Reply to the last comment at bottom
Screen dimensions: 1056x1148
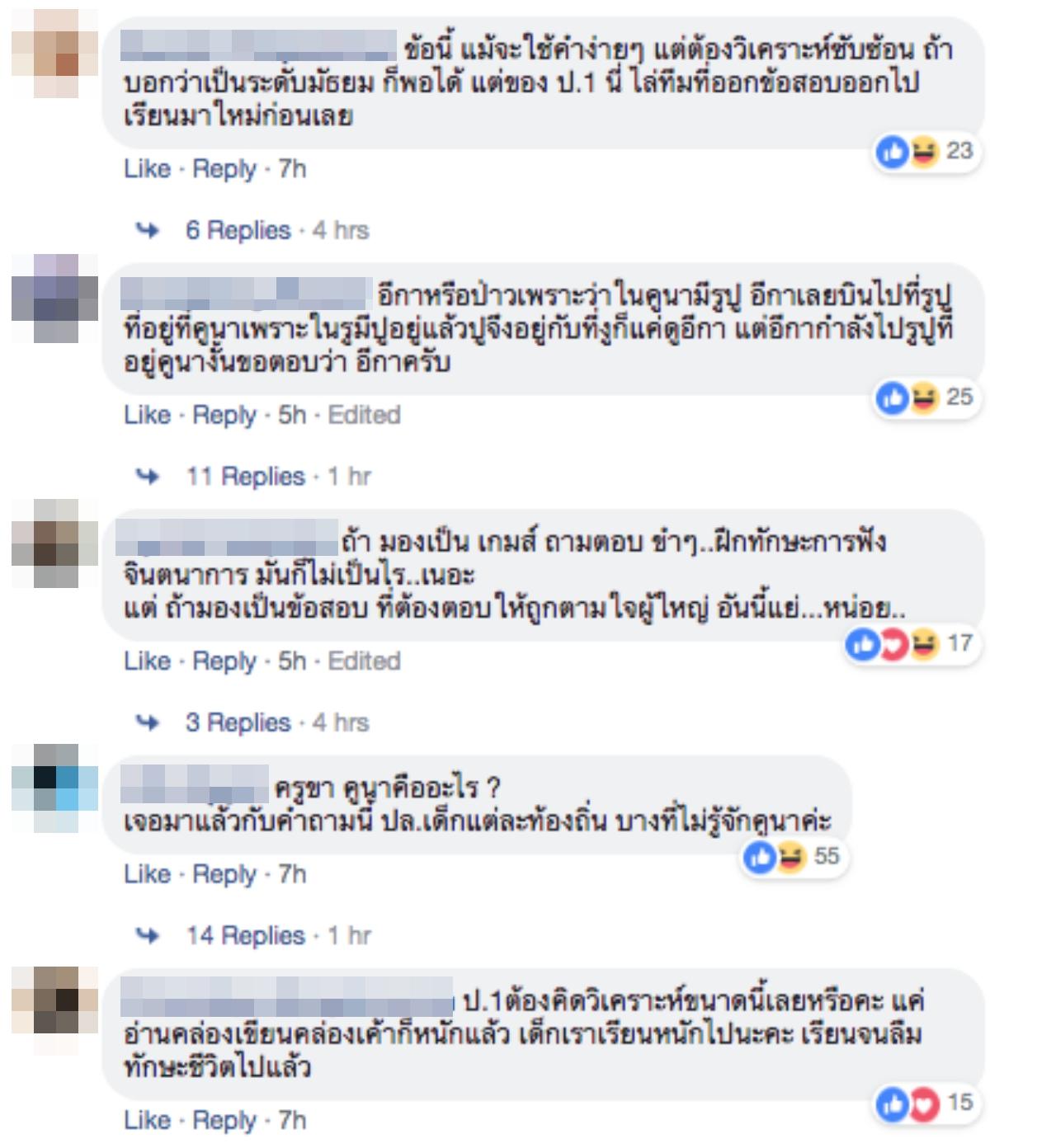[224, 1120]
